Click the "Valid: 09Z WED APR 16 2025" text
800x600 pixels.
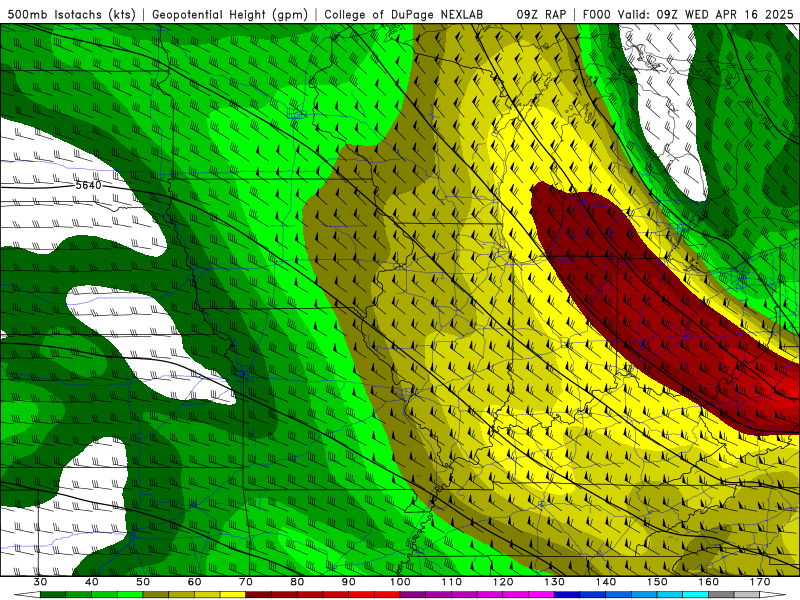pyautogui.click(x=706, y=14)
